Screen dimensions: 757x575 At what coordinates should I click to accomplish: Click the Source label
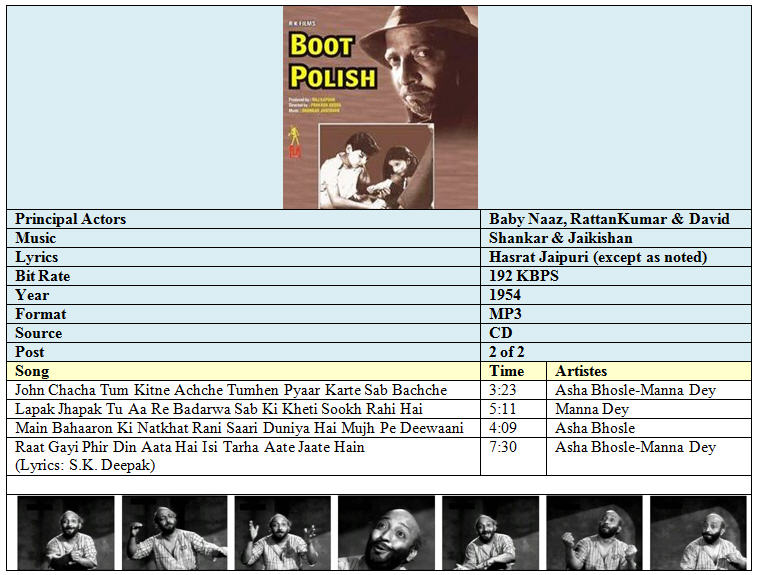pyautogui.click(x=39, y=333)
